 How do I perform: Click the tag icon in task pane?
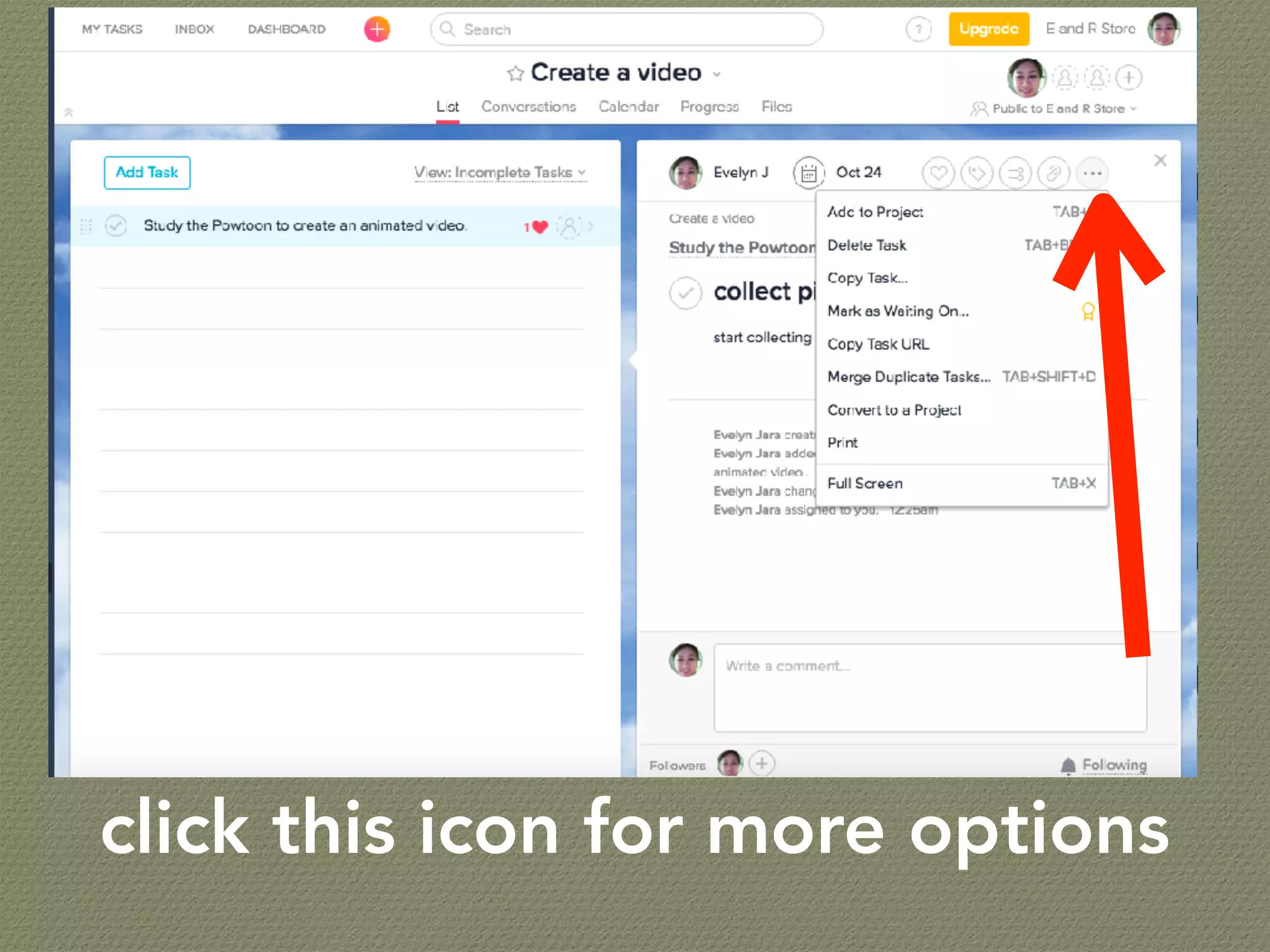tap(977, 173)
